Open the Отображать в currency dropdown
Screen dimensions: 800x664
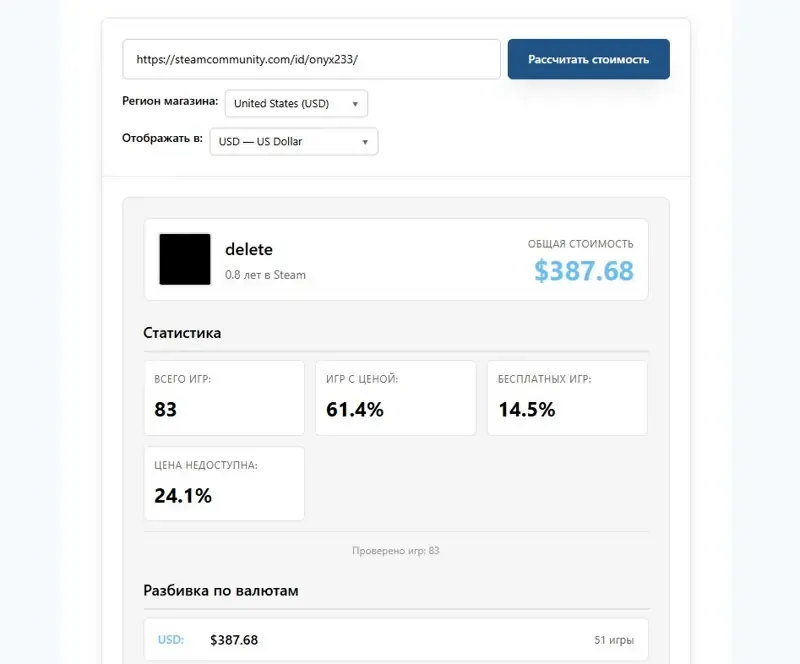tap(294, 141)
